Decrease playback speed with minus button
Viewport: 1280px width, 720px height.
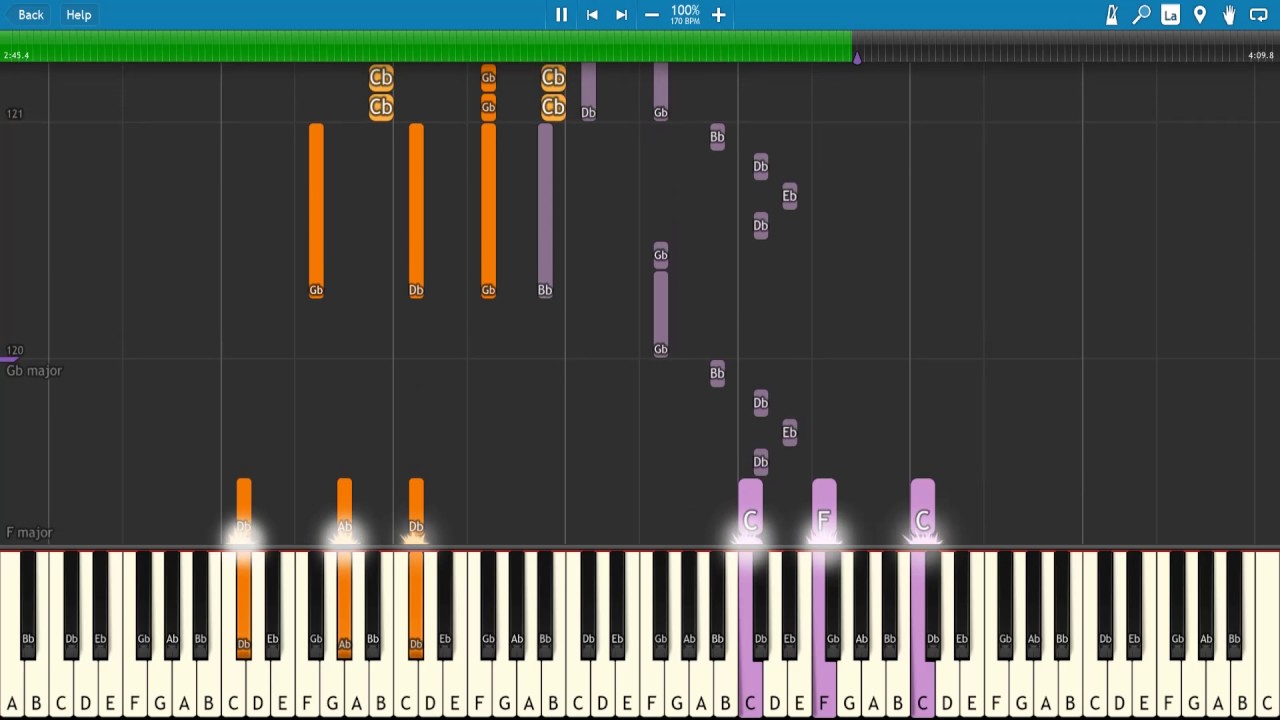coord(652,15)
